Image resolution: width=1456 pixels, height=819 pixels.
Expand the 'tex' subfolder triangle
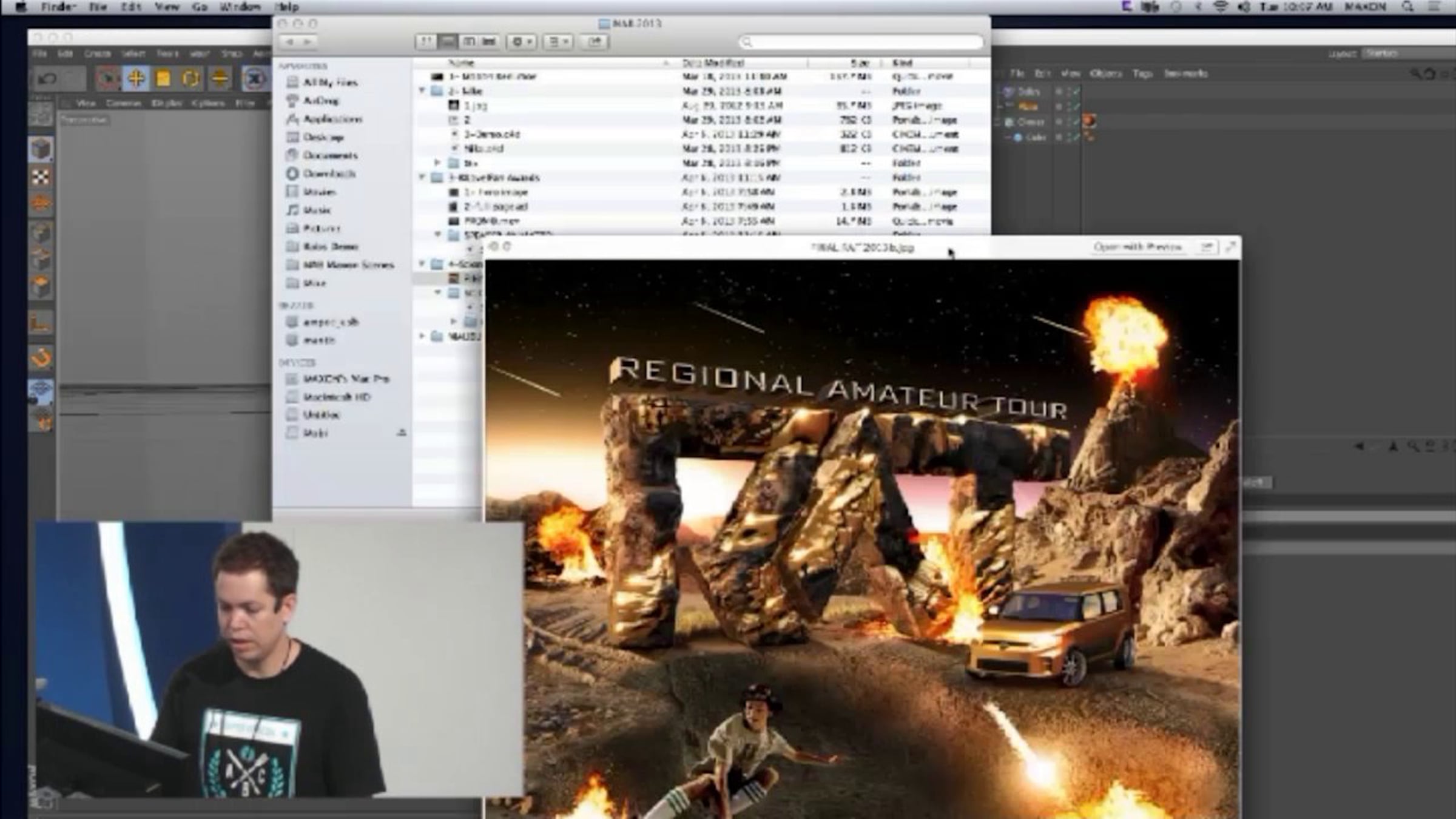point(437,163)
